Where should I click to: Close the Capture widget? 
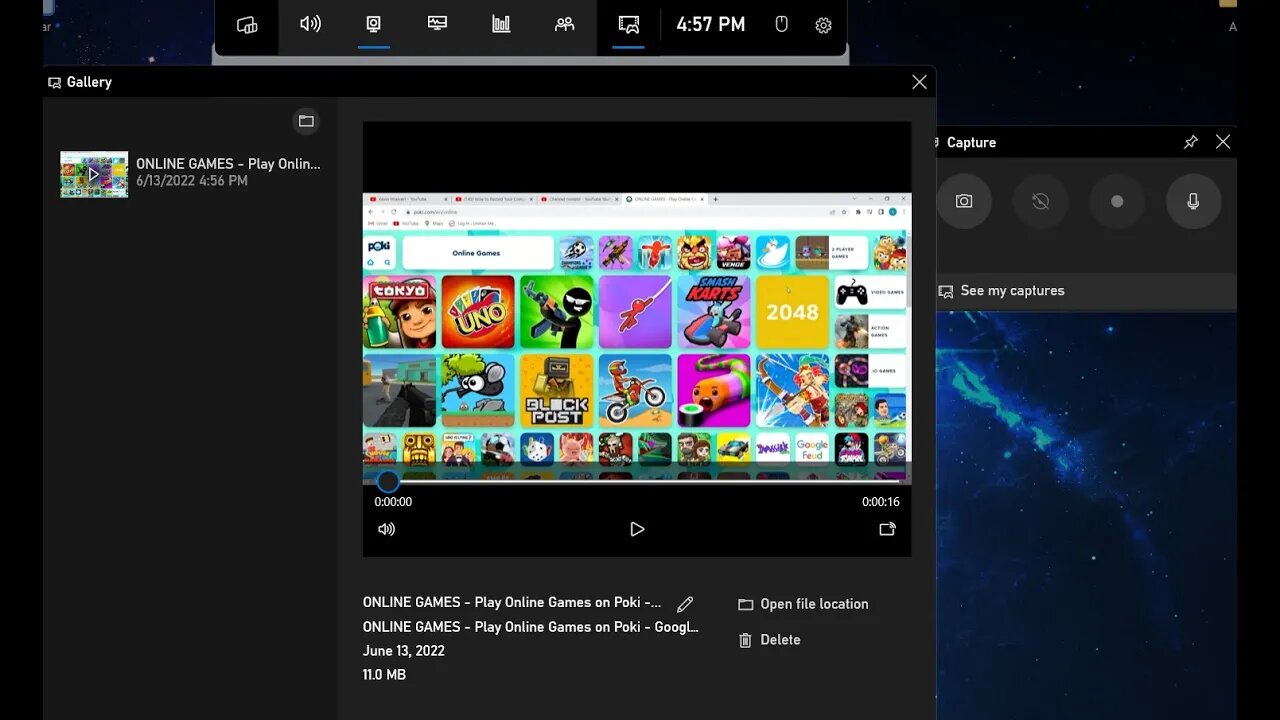point(1223,142)
